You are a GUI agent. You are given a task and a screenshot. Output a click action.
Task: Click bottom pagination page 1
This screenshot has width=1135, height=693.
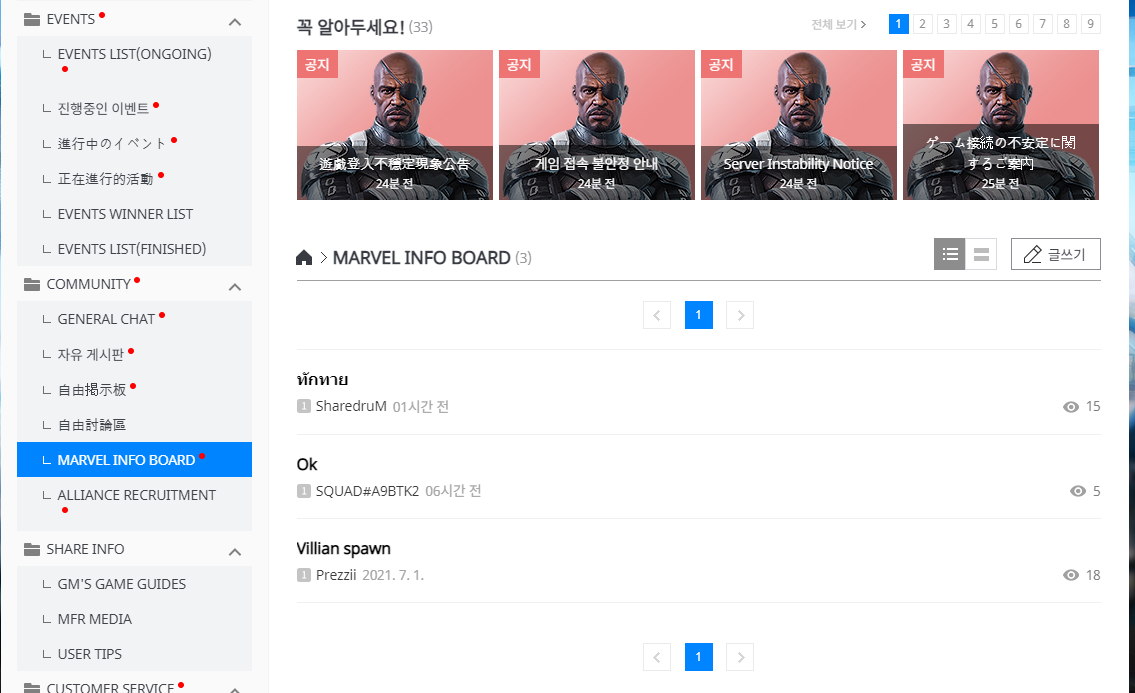pos(699,657)
